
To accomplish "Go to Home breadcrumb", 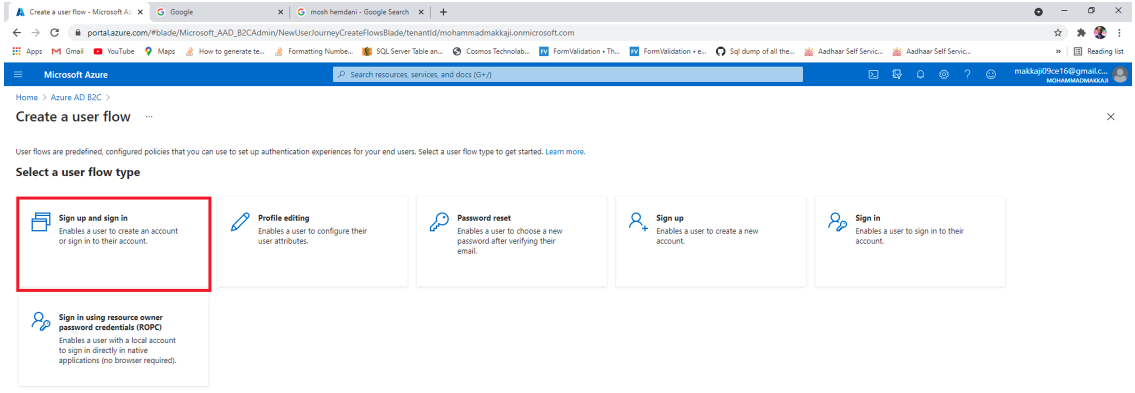I will [x=27, y=97].
